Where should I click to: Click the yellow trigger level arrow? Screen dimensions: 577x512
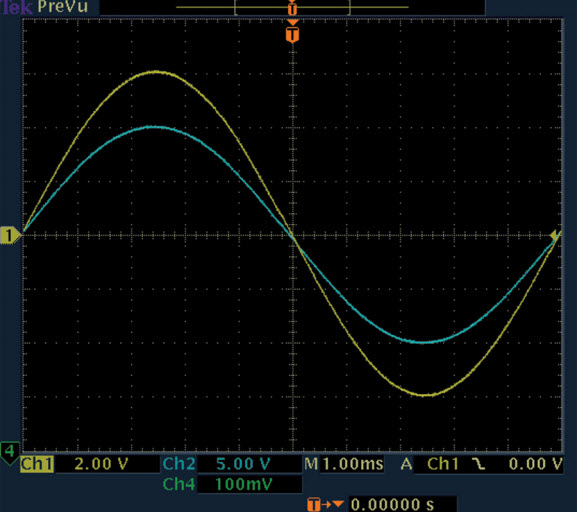pyautogui.click(x=555, y=235)
